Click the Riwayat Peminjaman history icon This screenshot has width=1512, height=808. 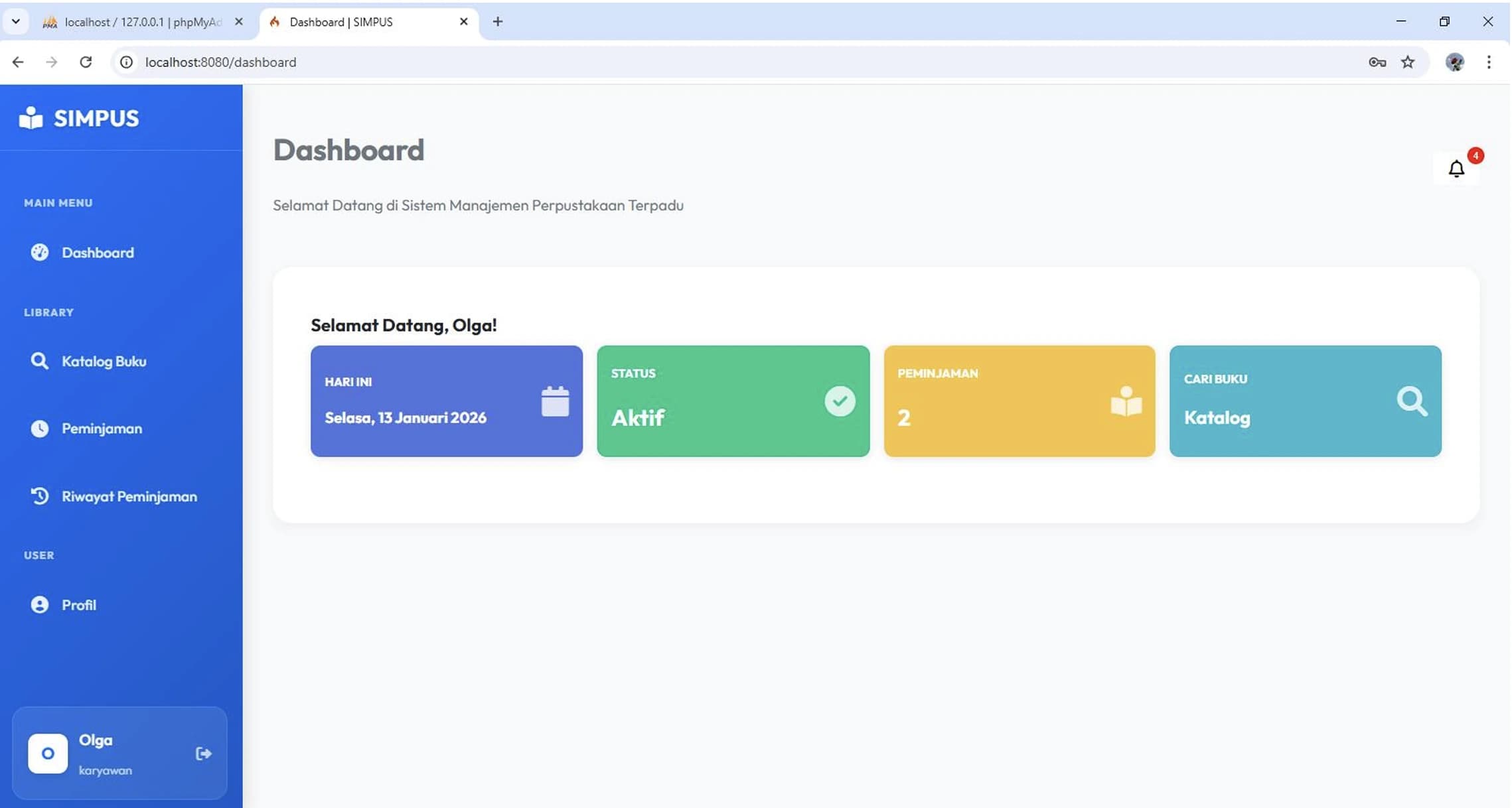click(x=40, y=496)
